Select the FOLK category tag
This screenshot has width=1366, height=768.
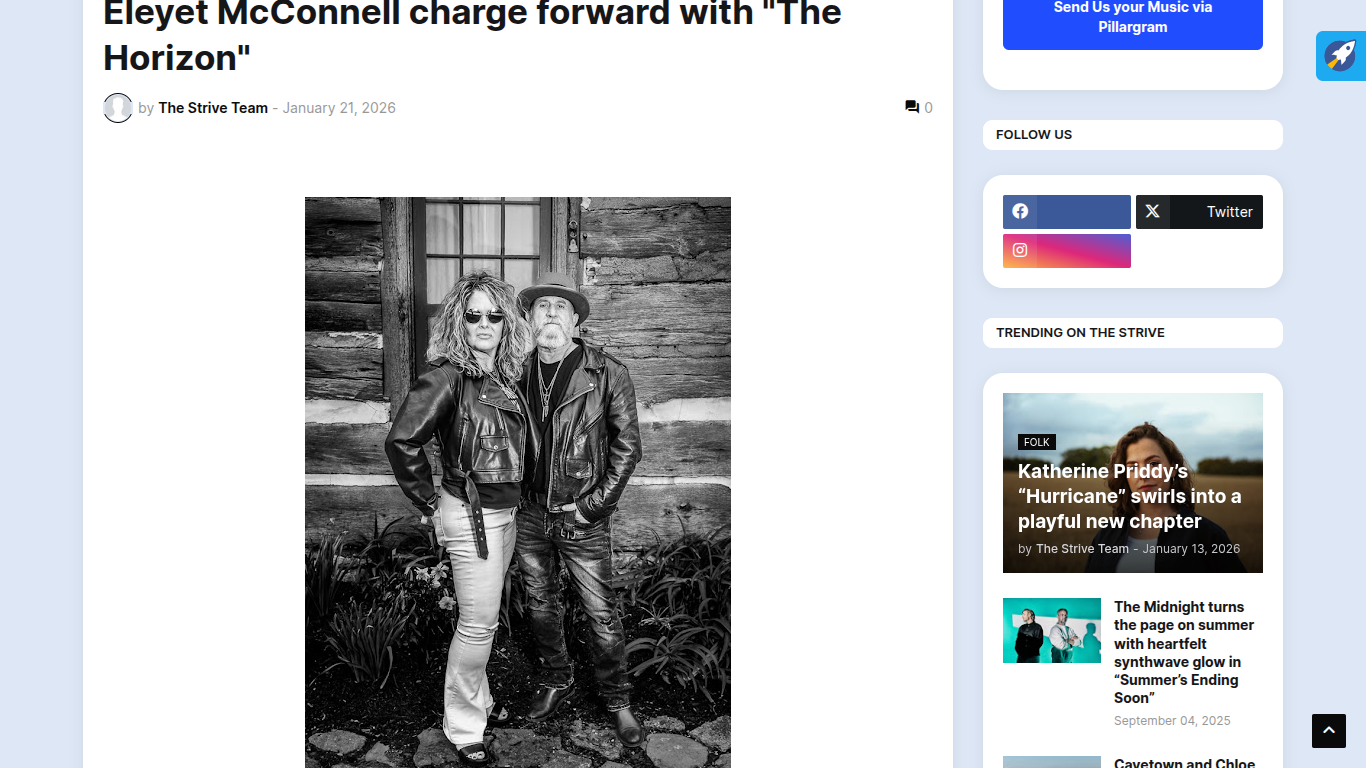[1037, 442]
